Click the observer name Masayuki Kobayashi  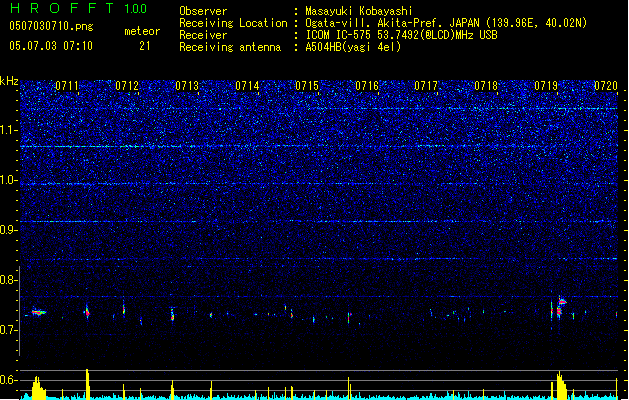pos(359,11)
